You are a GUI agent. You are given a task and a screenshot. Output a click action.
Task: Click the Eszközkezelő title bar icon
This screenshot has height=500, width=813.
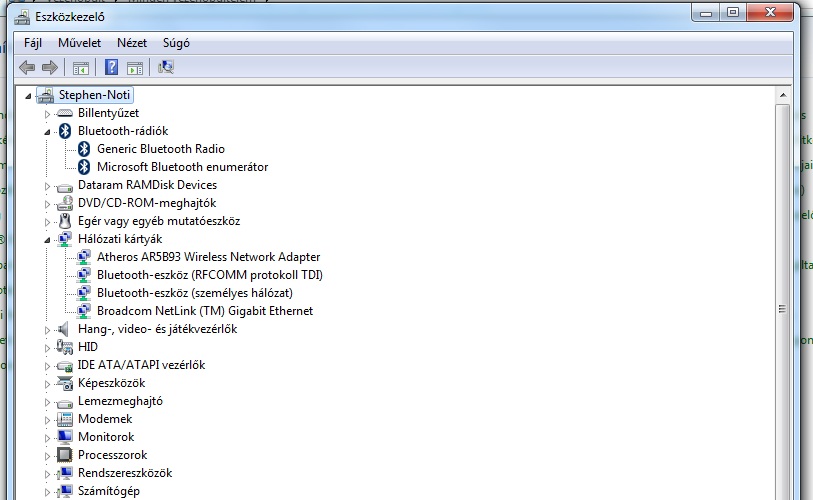coord(22,17)
